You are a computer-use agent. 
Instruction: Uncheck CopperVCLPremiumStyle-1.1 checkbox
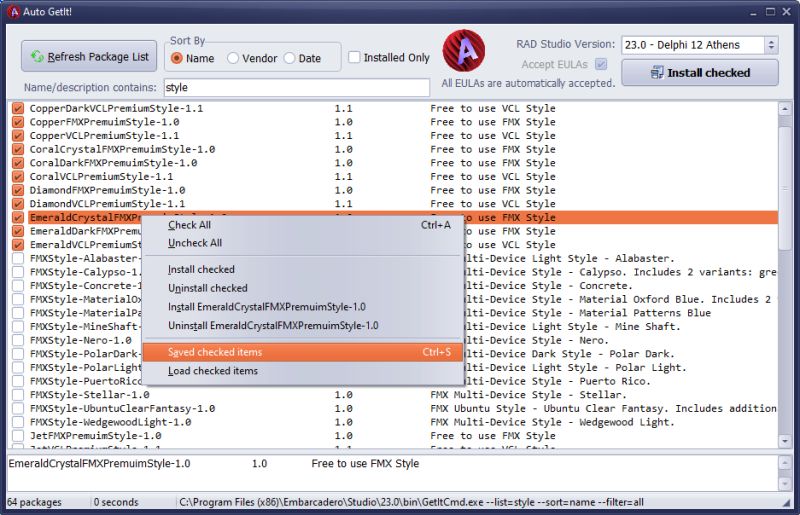point(18,136)
